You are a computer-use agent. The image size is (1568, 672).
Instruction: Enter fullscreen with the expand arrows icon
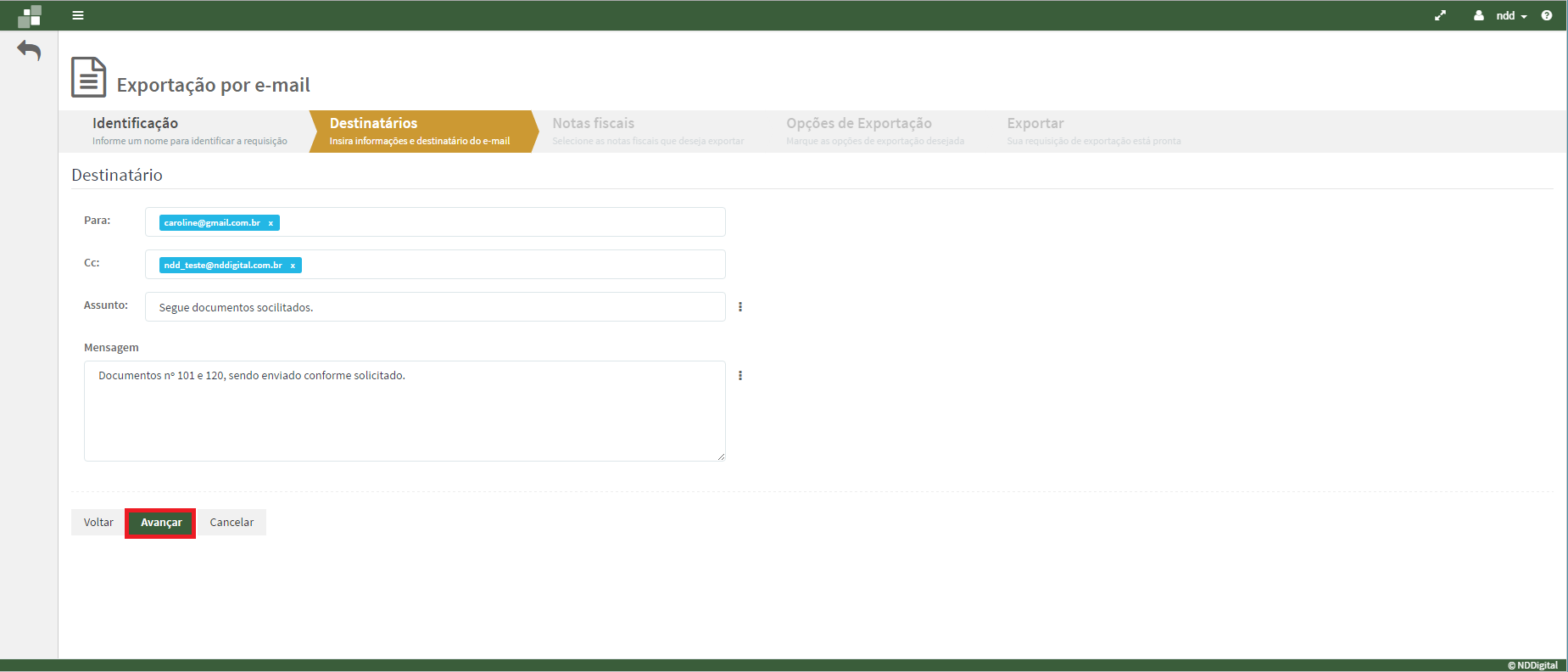pos(1440,15)
